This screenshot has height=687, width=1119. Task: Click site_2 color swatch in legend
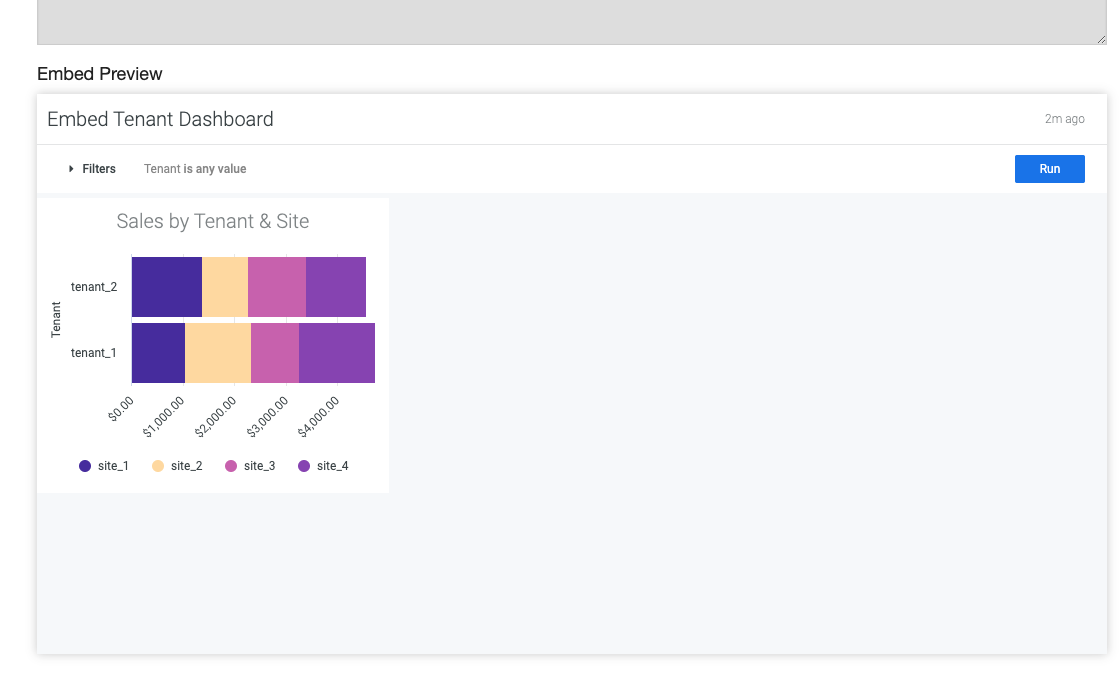158,465
